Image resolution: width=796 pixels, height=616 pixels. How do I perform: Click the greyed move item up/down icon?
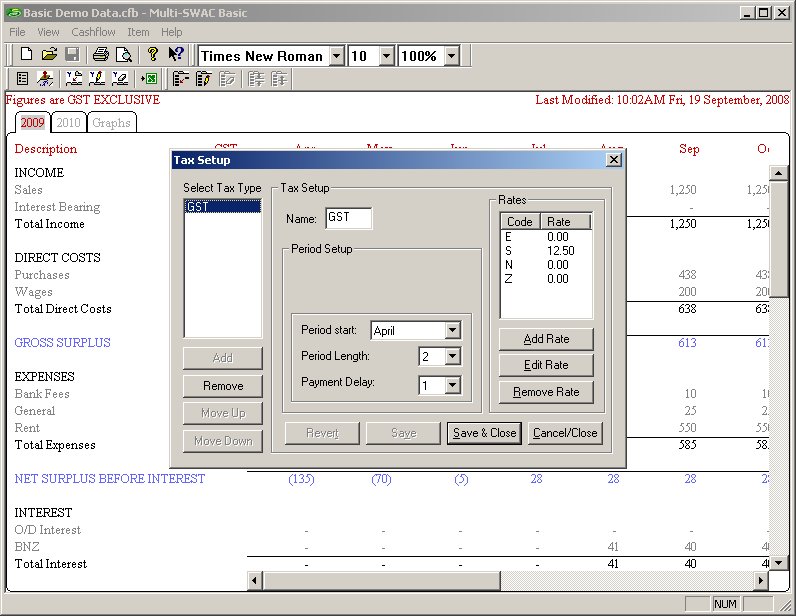click(x=279, y=79)
